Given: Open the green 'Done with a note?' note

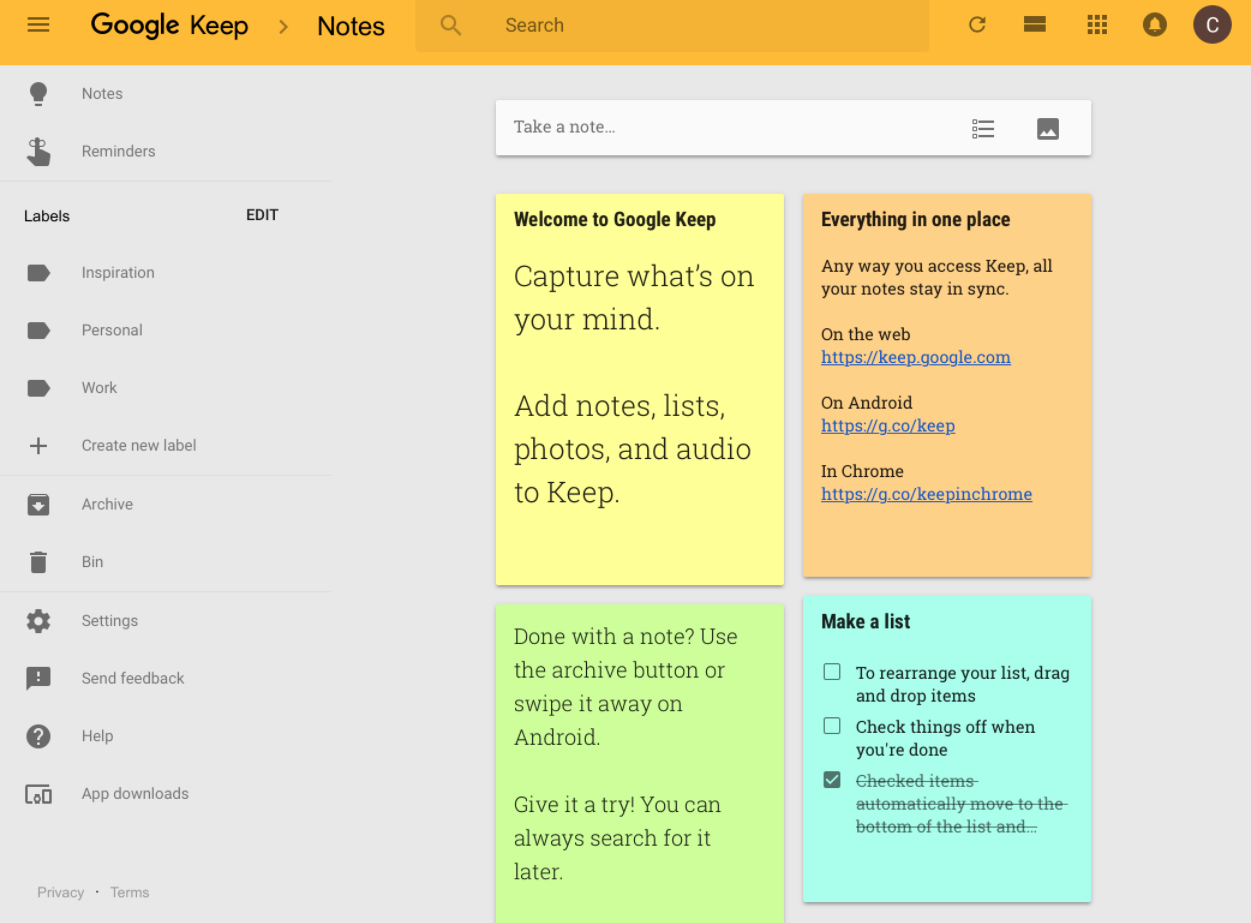Looking at the screenshot, I should click(640, 763).
